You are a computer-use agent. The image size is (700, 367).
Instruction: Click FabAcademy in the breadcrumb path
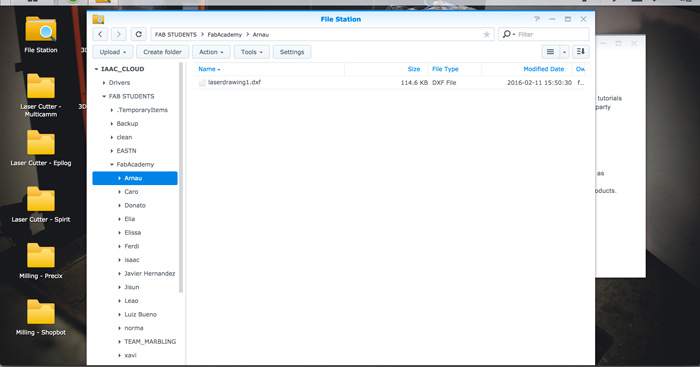click(225, 34)
